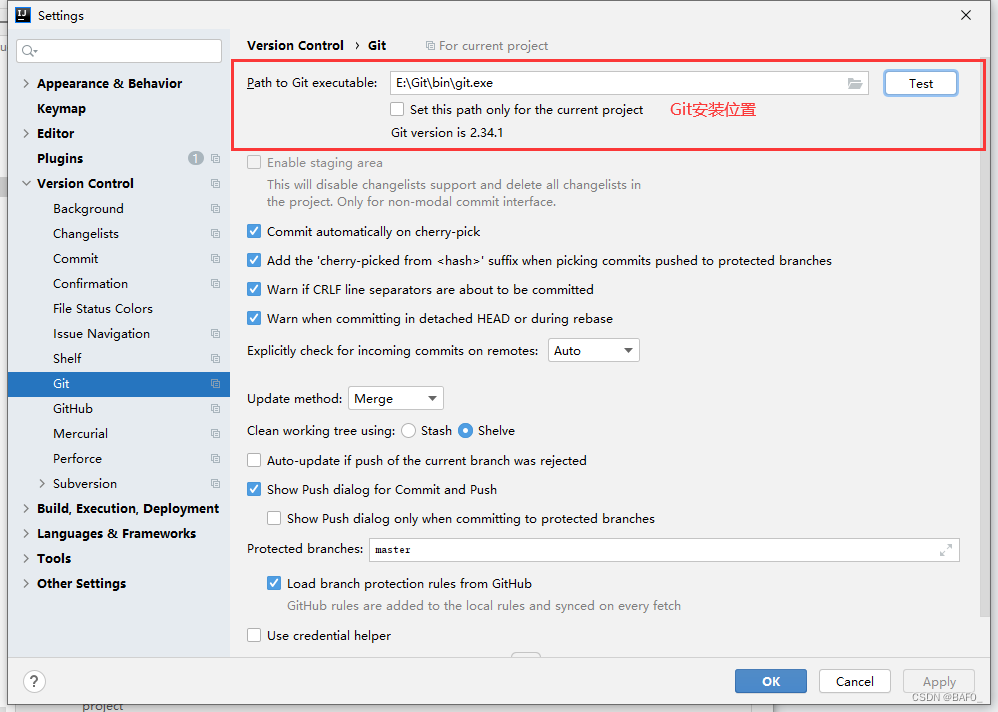Collapse the Version Control section
This screenshot has width=998, height=712.
(26, 183)
